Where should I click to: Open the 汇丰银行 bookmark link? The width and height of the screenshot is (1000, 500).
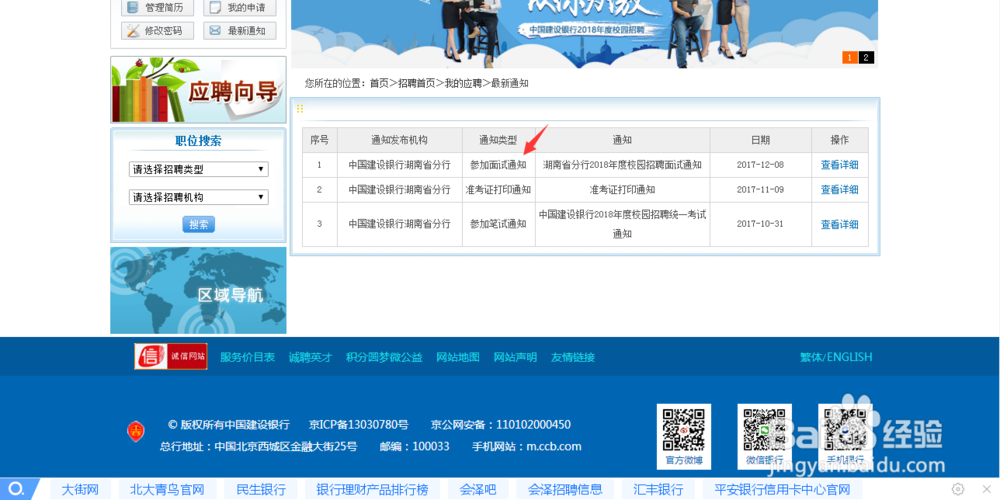pos(658,490)
